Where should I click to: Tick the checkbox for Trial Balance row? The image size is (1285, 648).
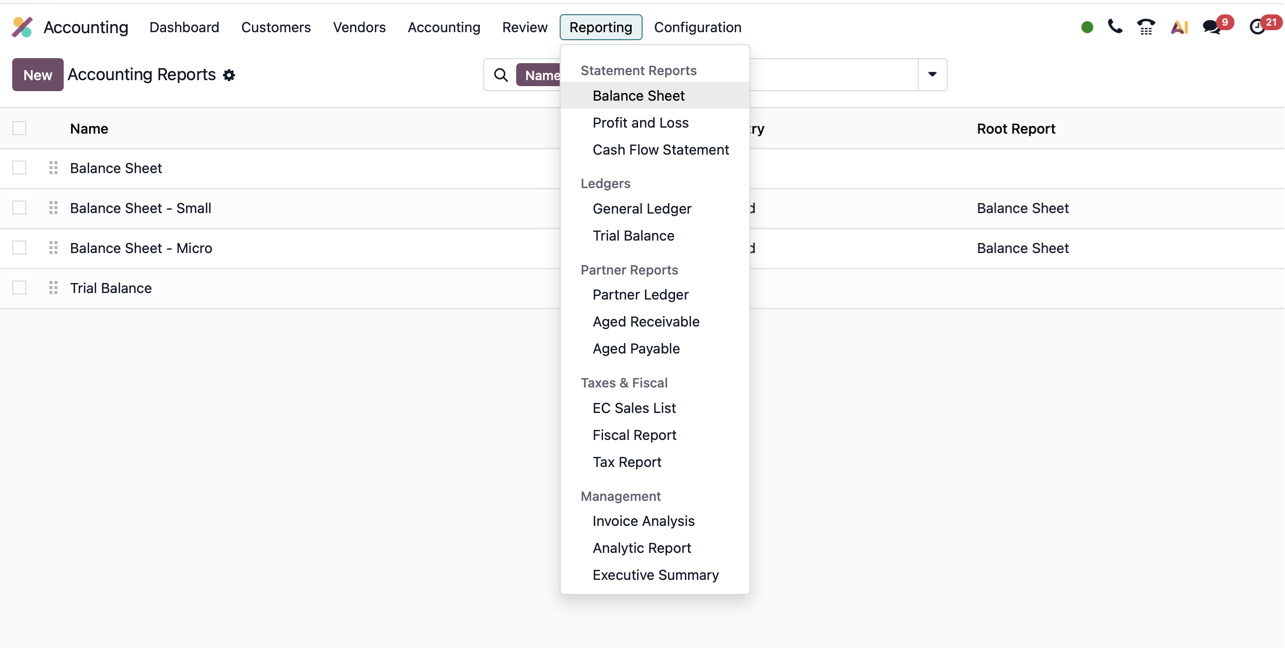click(x=19, y=288)
